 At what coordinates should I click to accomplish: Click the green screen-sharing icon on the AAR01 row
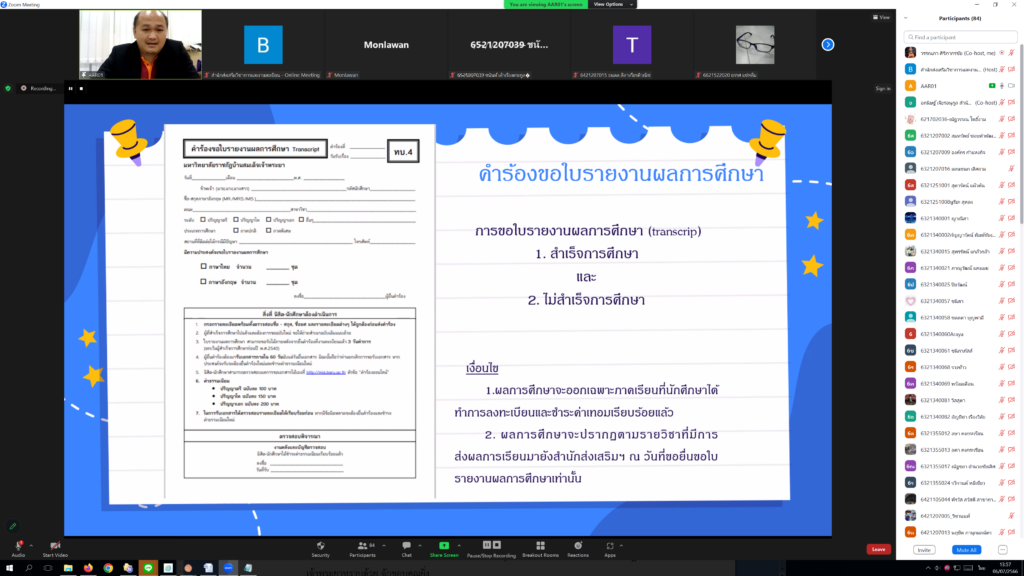992,86
